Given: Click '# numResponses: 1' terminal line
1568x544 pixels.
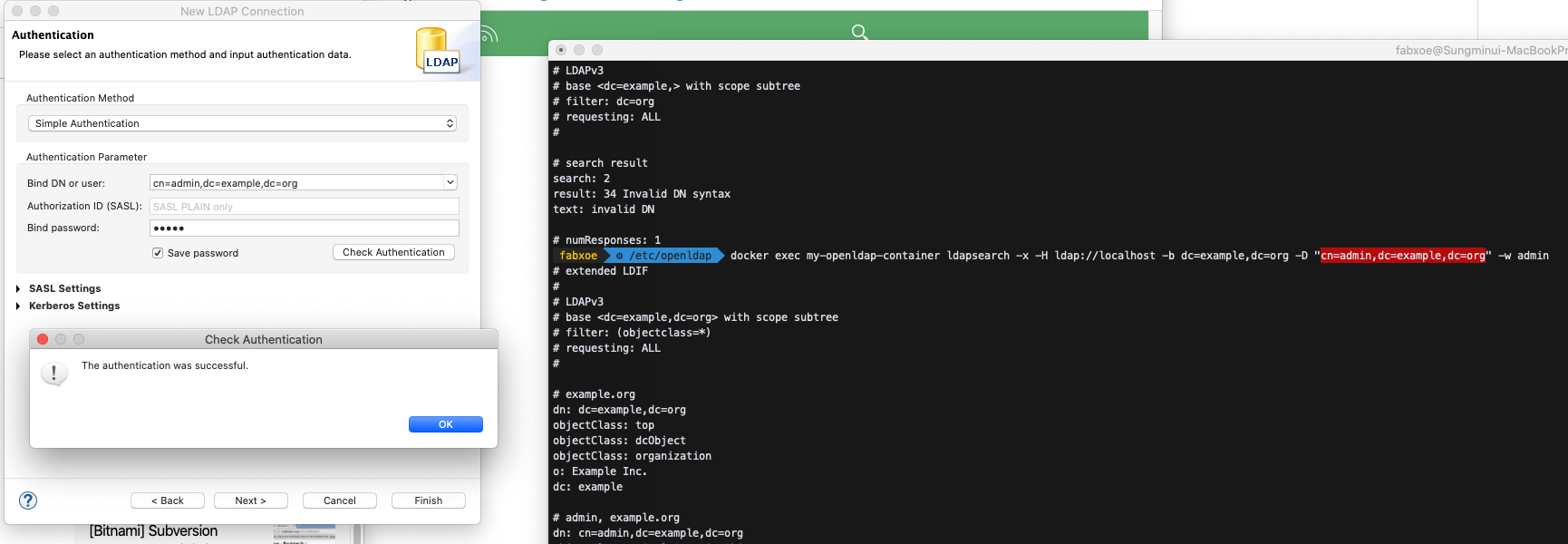Looking at the screenshot, I should [x=606, y=240].
